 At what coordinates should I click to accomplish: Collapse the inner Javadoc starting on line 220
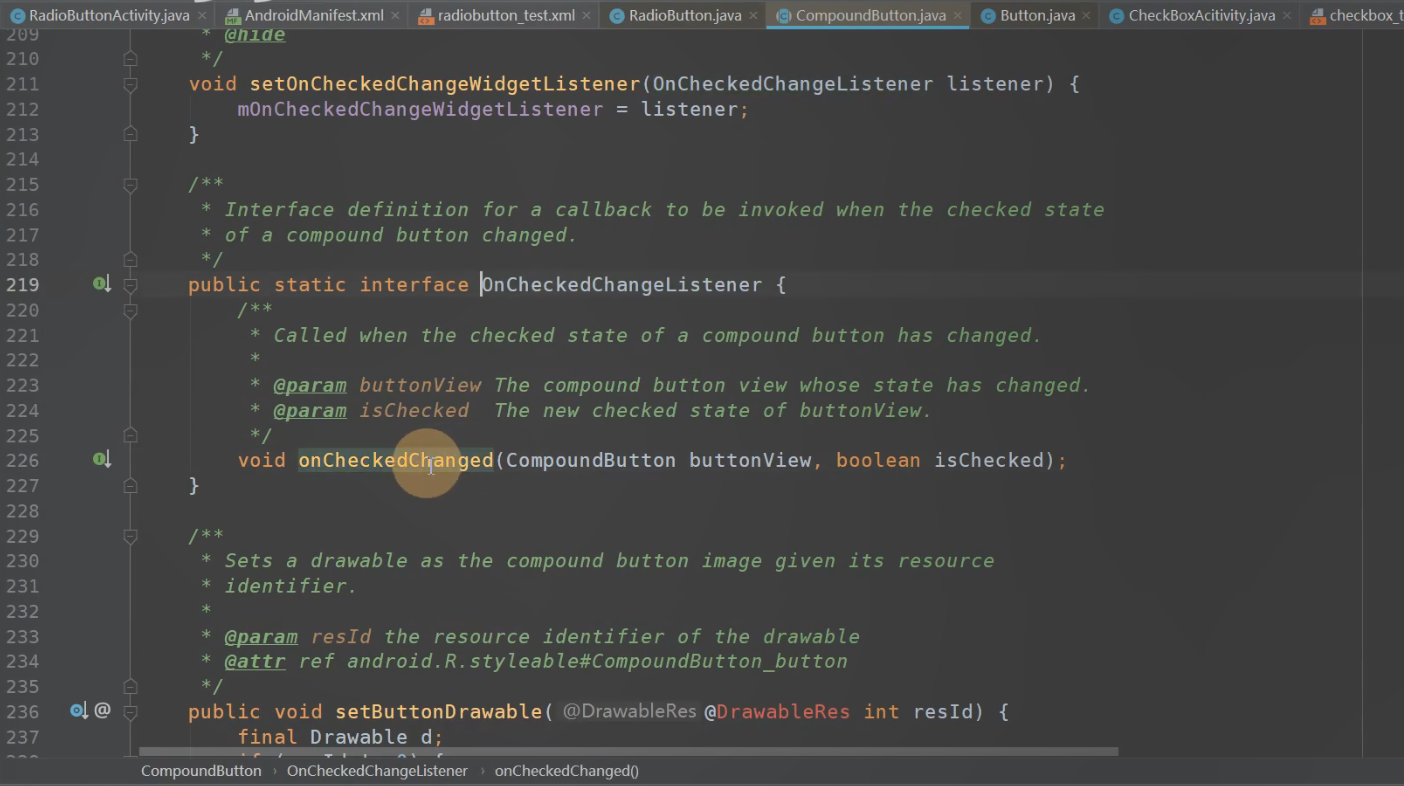pyautogui.click(x=130, y=311)
